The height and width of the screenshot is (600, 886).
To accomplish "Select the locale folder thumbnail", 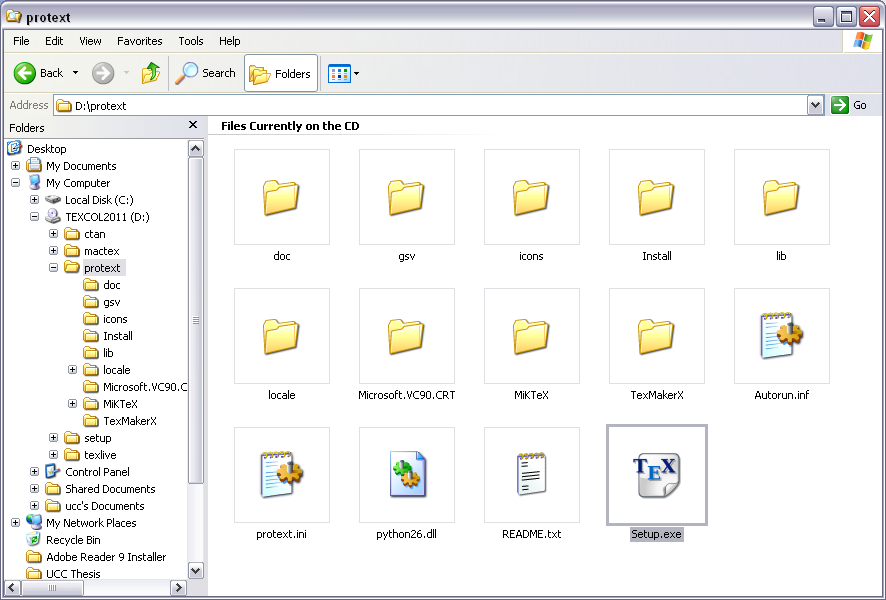I will [x=282, y=336].
